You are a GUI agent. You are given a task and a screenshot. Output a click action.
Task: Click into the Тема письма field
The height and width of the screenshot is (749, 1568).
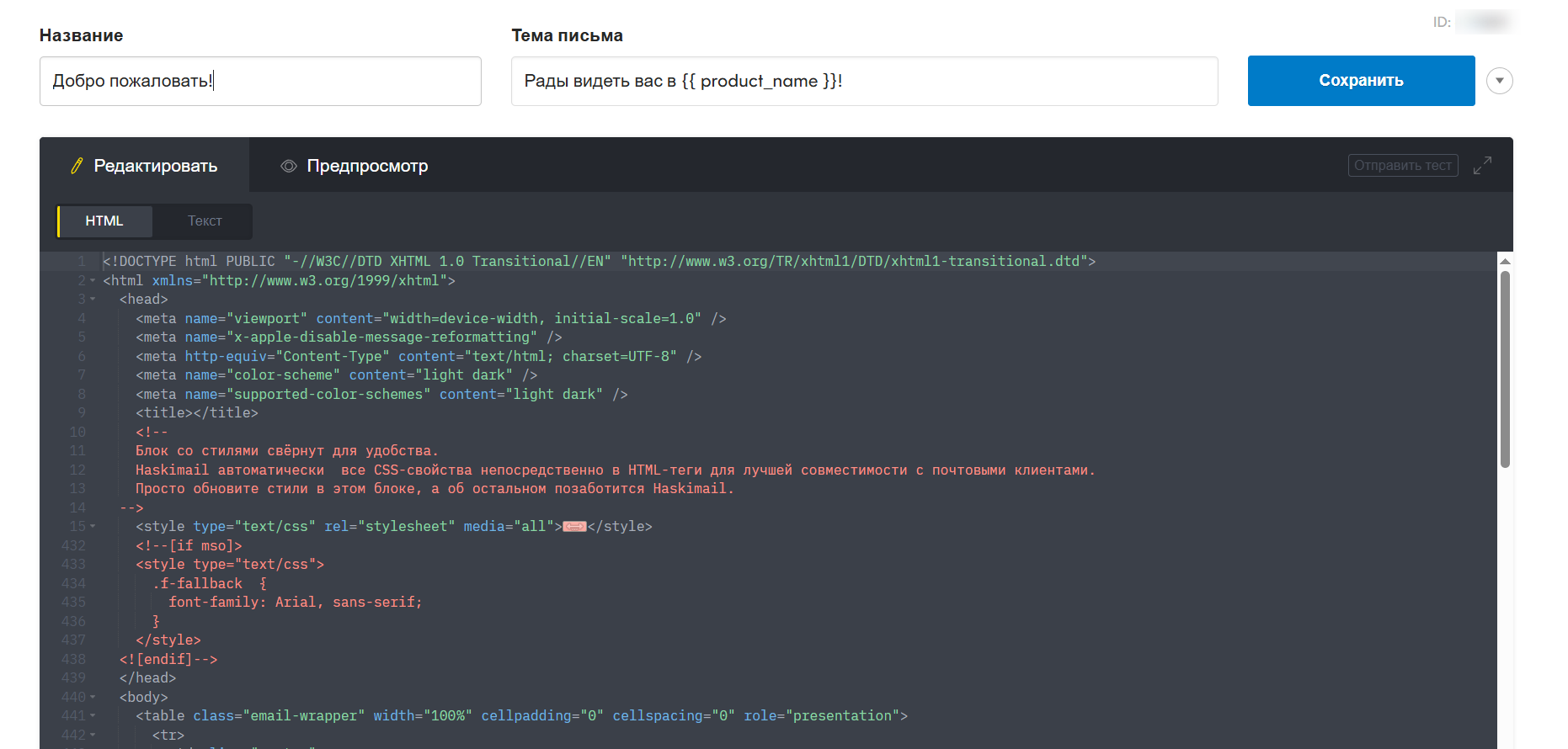point(864,81)
